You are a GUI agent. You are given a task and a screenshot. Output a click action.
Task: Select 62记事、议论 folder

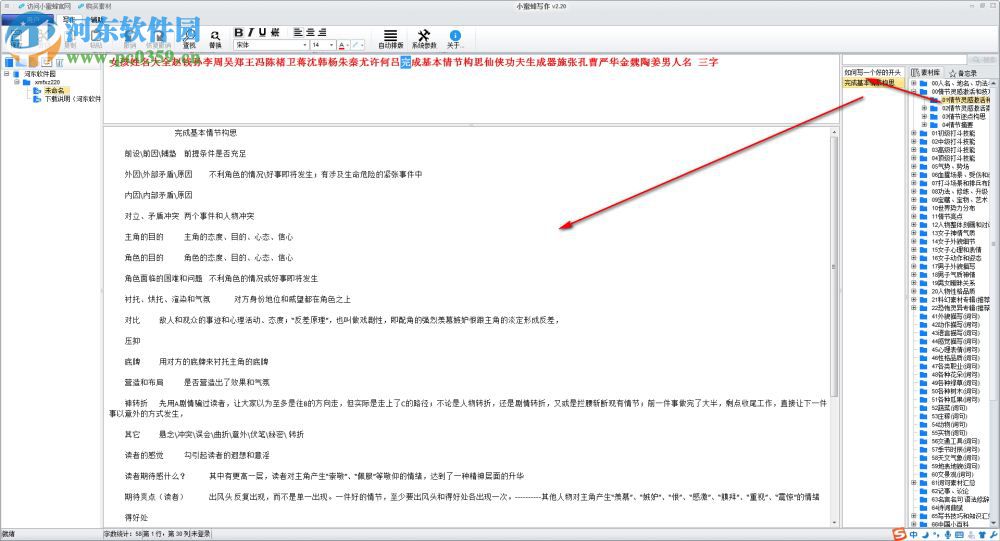pyautogui.click(x=950, y=491)
